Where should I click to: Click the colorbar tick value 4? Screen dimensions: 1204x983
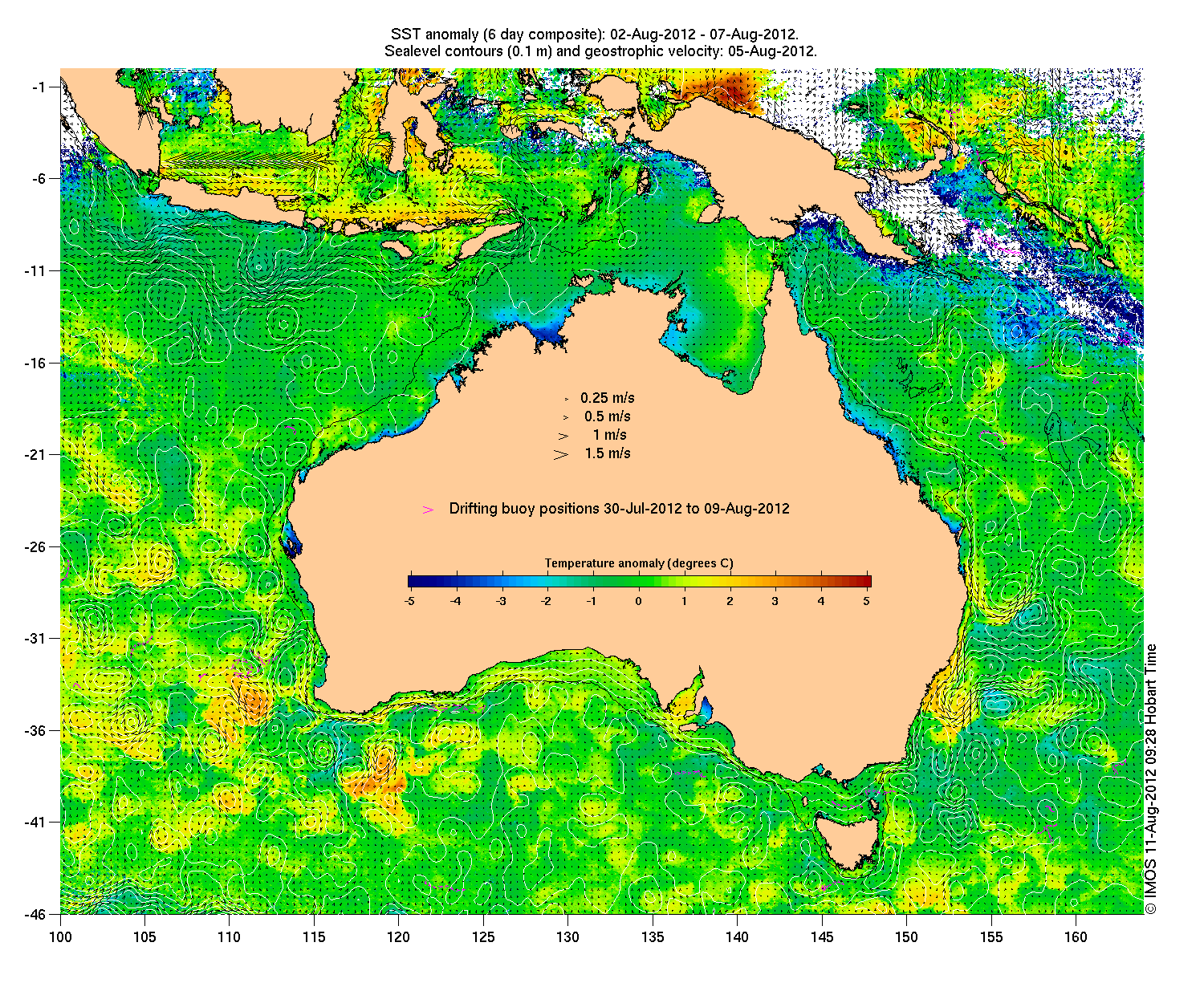click(x=821, y=601)
